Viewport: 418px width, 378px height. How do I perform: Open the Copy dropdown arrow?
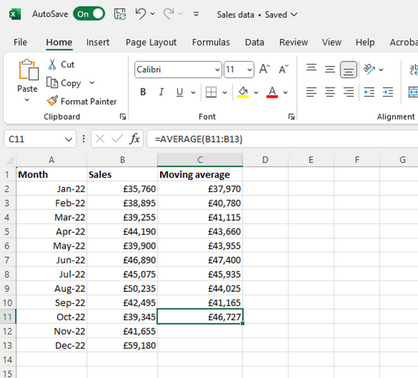[x=92, y=83]
